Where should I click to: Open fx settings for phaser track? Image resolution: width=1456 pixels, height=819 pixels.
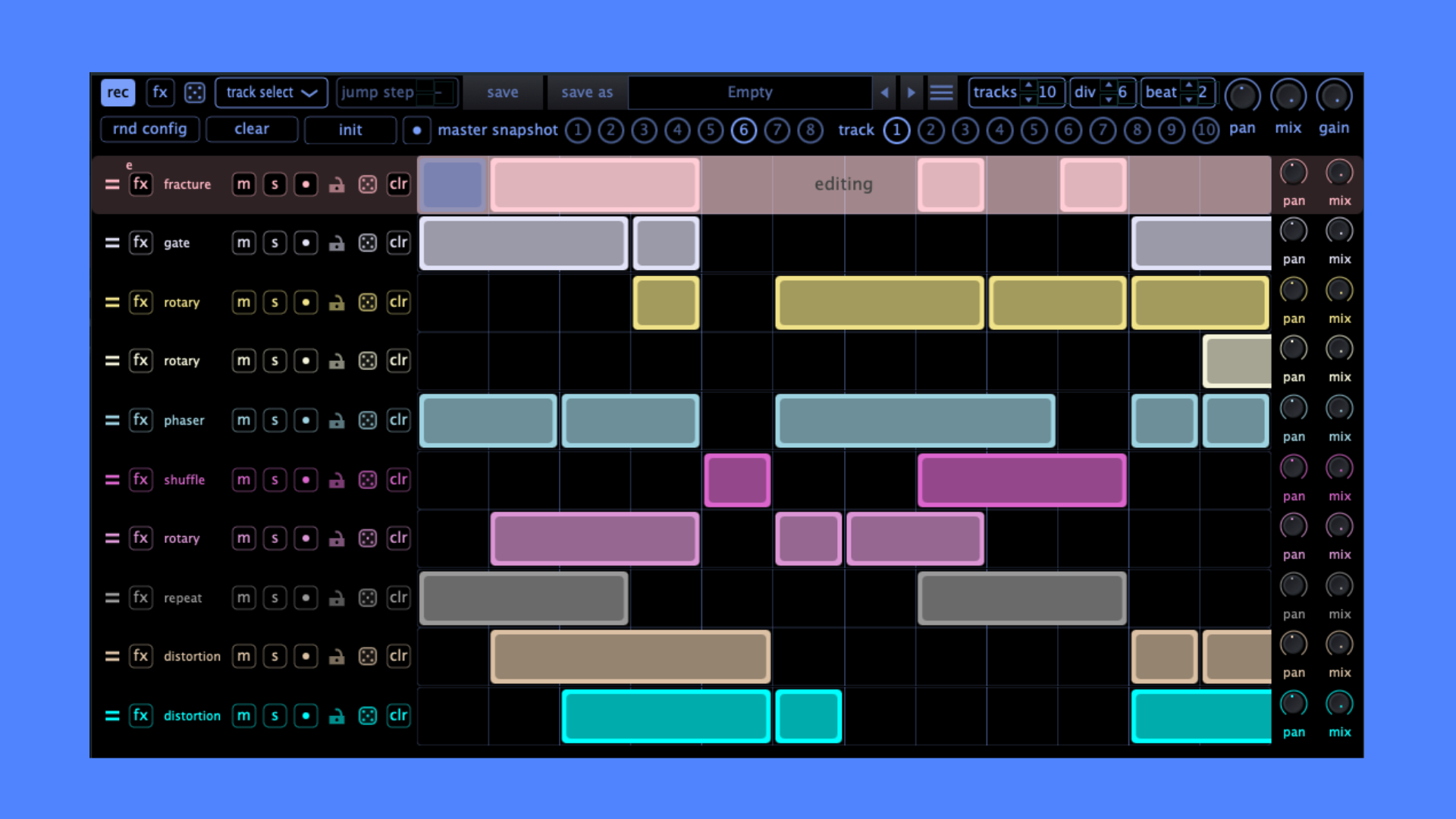pos(140,420)
